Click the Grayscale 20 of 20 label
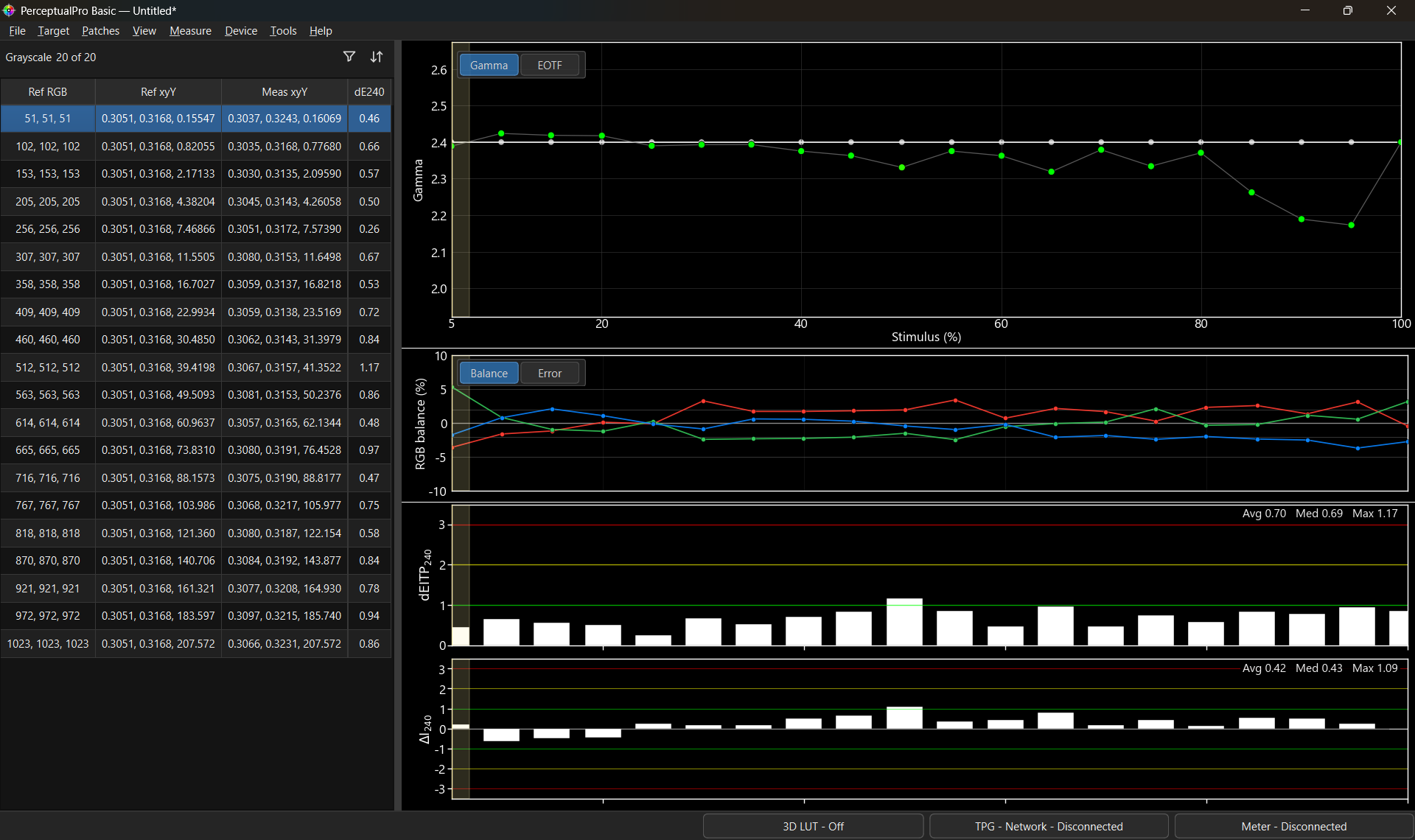The width and height of the screenshot is (1415, 840). pyautogui.click(x=51, y=57)
